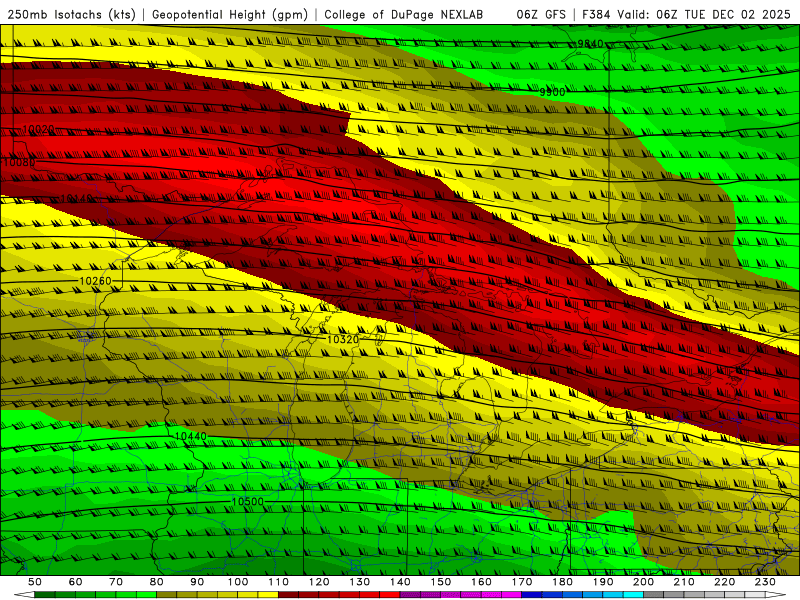This screenshot has width=800, height=600.
Task: Click the 10020 height contour label
Action: pos(39,130)
